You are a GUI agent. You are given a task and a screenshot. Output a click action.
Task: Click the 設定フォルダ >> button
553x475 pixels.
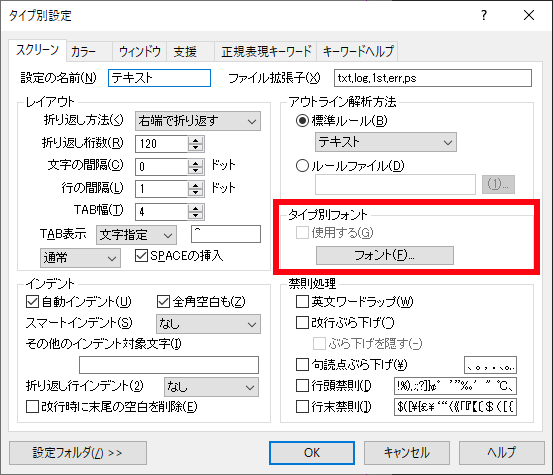pos(78,453)
